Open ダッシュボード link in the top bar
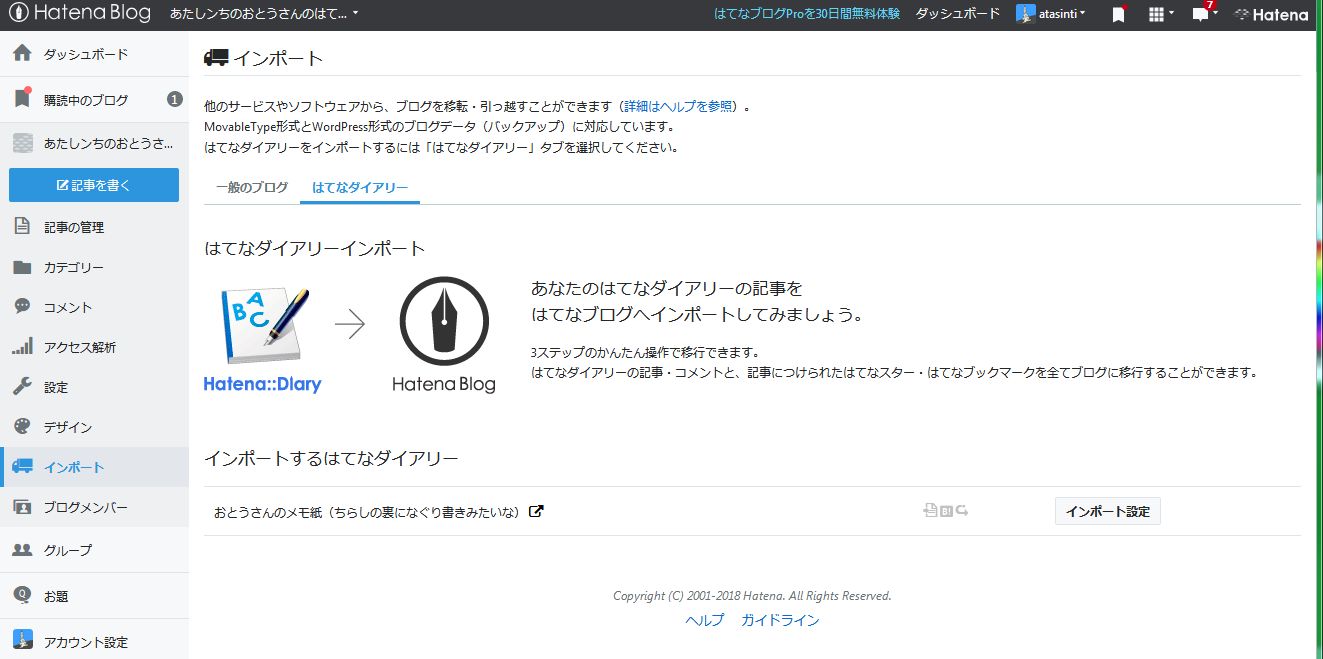The width and height of the screenshot is (1323, 659). point(957,14)
